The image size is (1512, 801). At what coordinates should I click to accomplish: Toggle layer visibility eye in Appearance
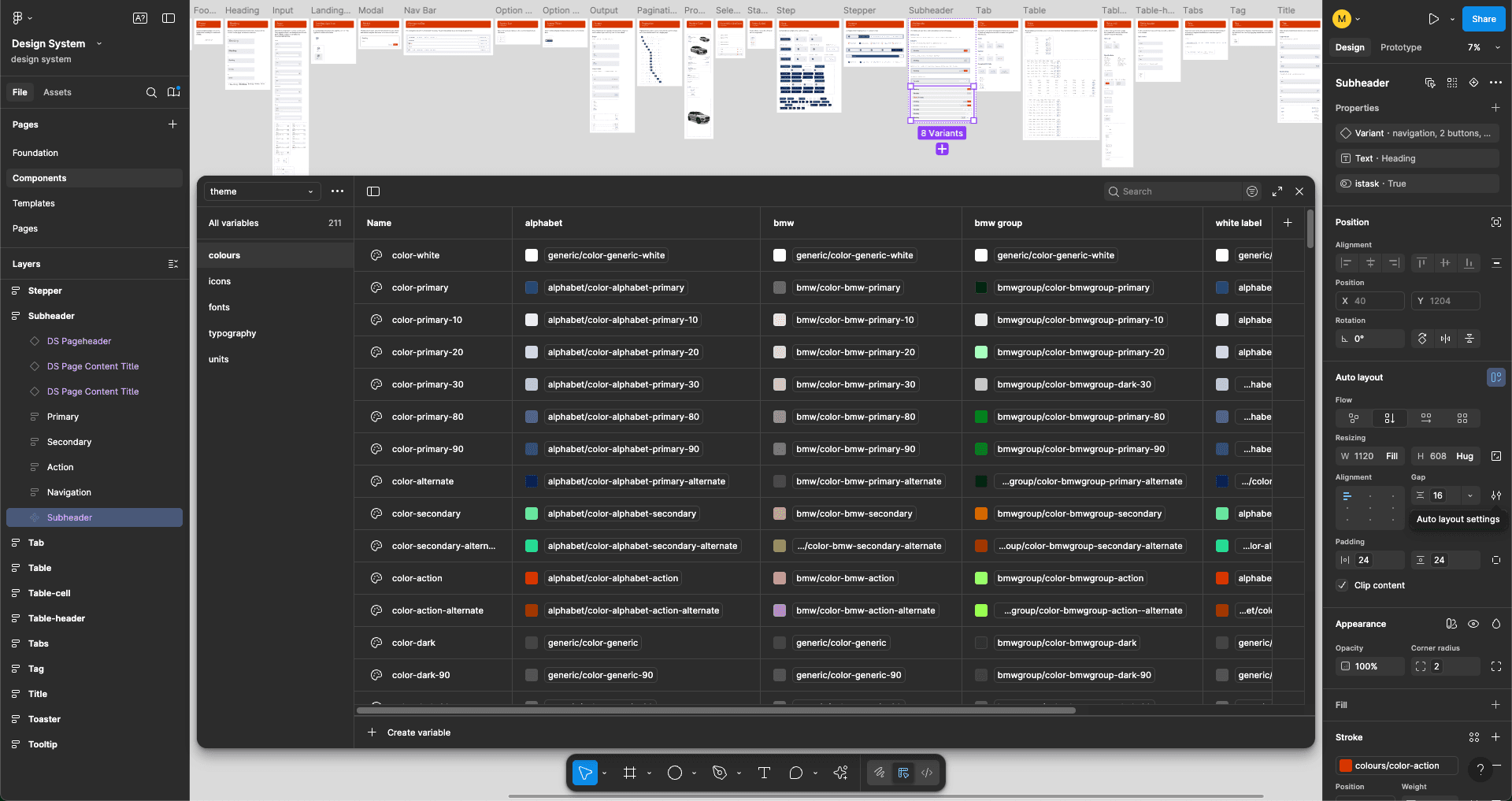pos(1473,624)
